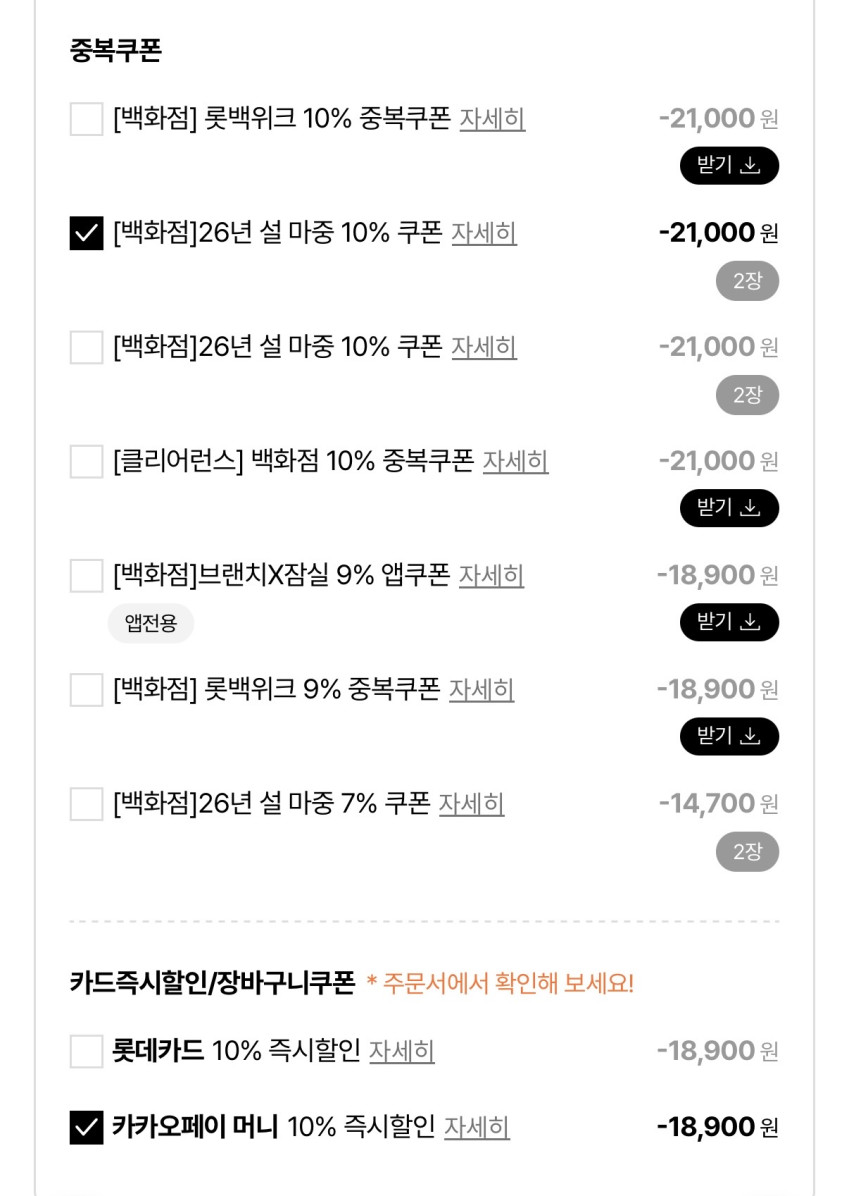This screenshot has width=849, height=1196.
Task: Click 자세히 next to 카카오페이 머니 즉시할인
Action: point(476,1127)
